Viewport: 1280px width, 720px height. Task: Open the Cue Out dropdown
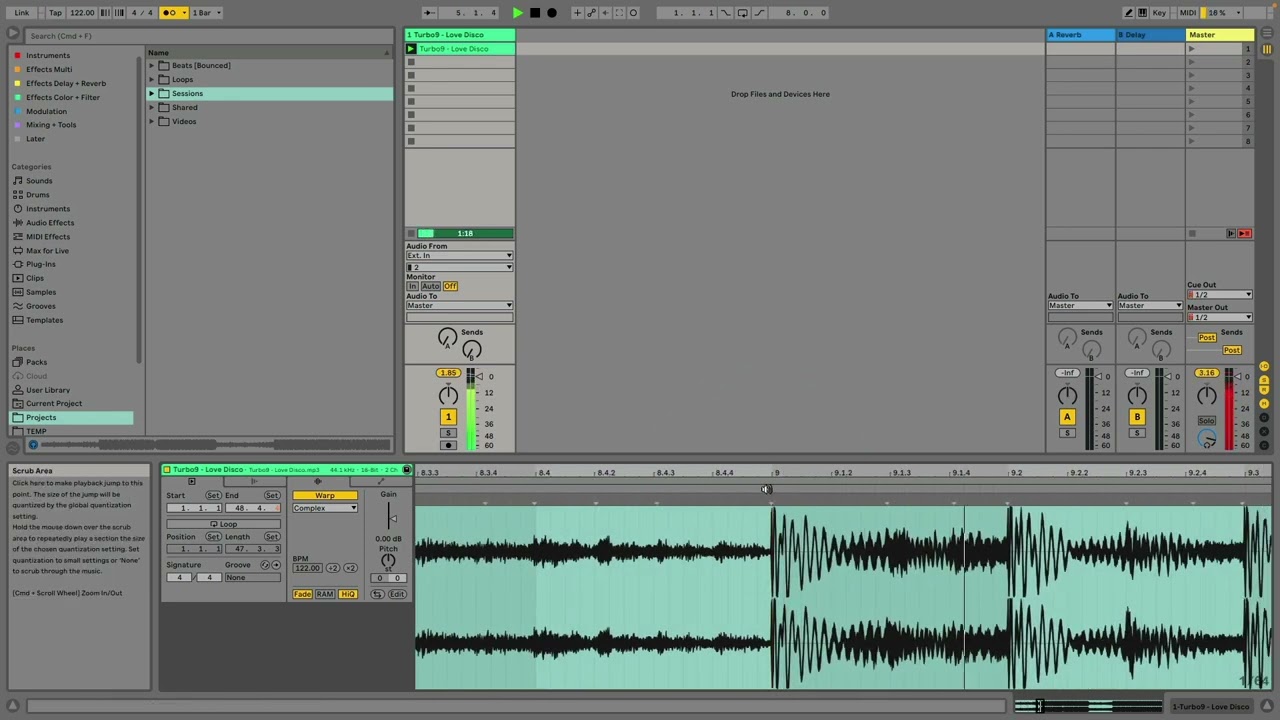point(1219,295)
